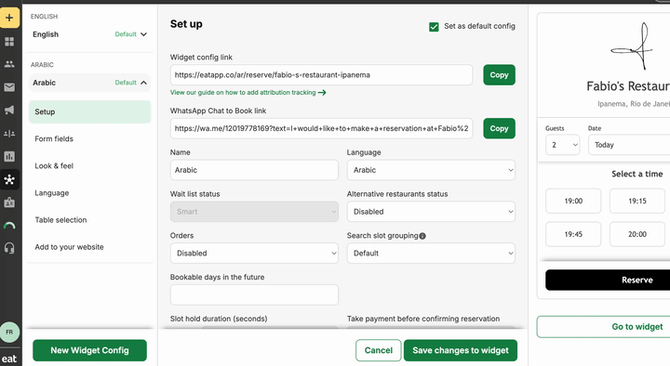The width and height of the screenshot is (670, 366).
Task: Click the Cancel button
Action: [x=378, y=350]
